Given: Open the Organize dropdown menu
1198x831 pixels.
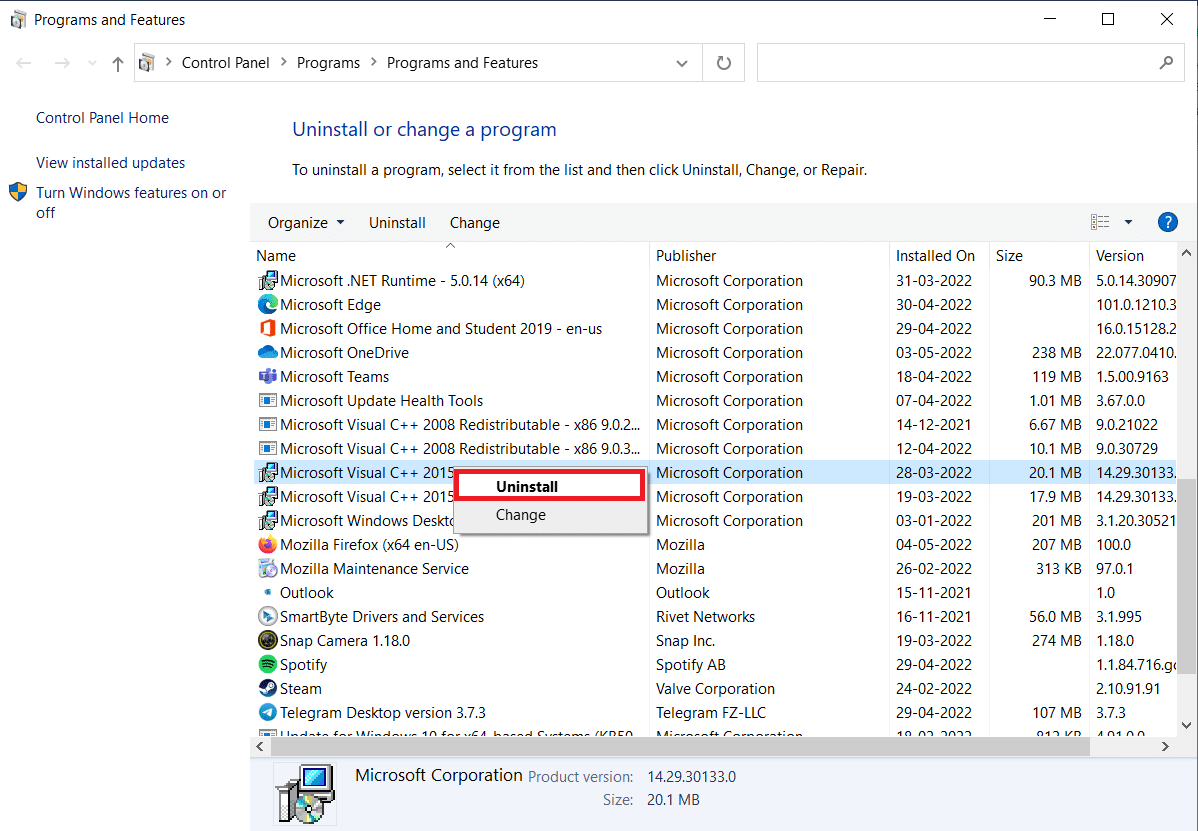Looking at the screenshot, I should point(306,223).
